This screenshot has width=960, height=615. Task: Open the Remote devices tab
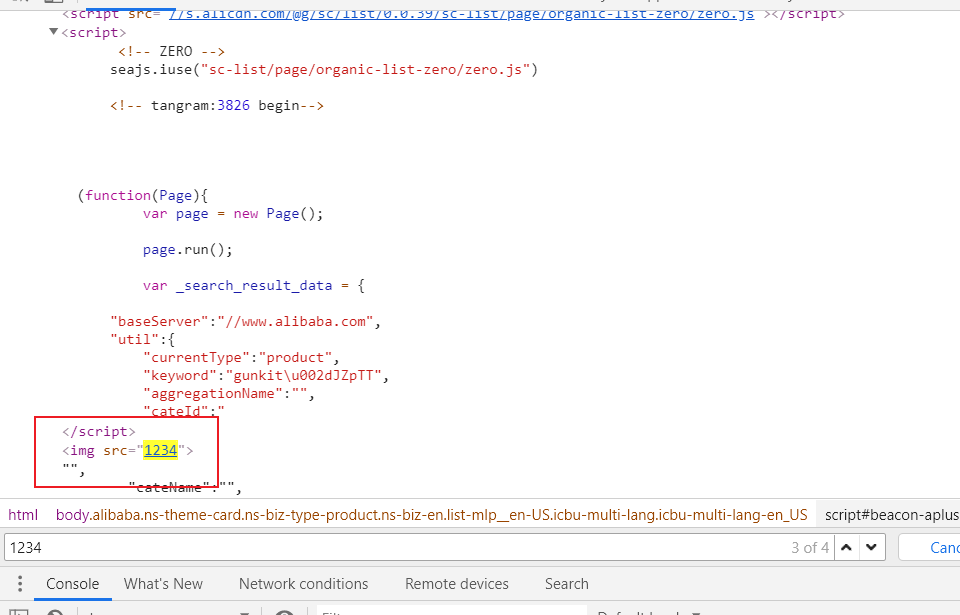[457, 584]
